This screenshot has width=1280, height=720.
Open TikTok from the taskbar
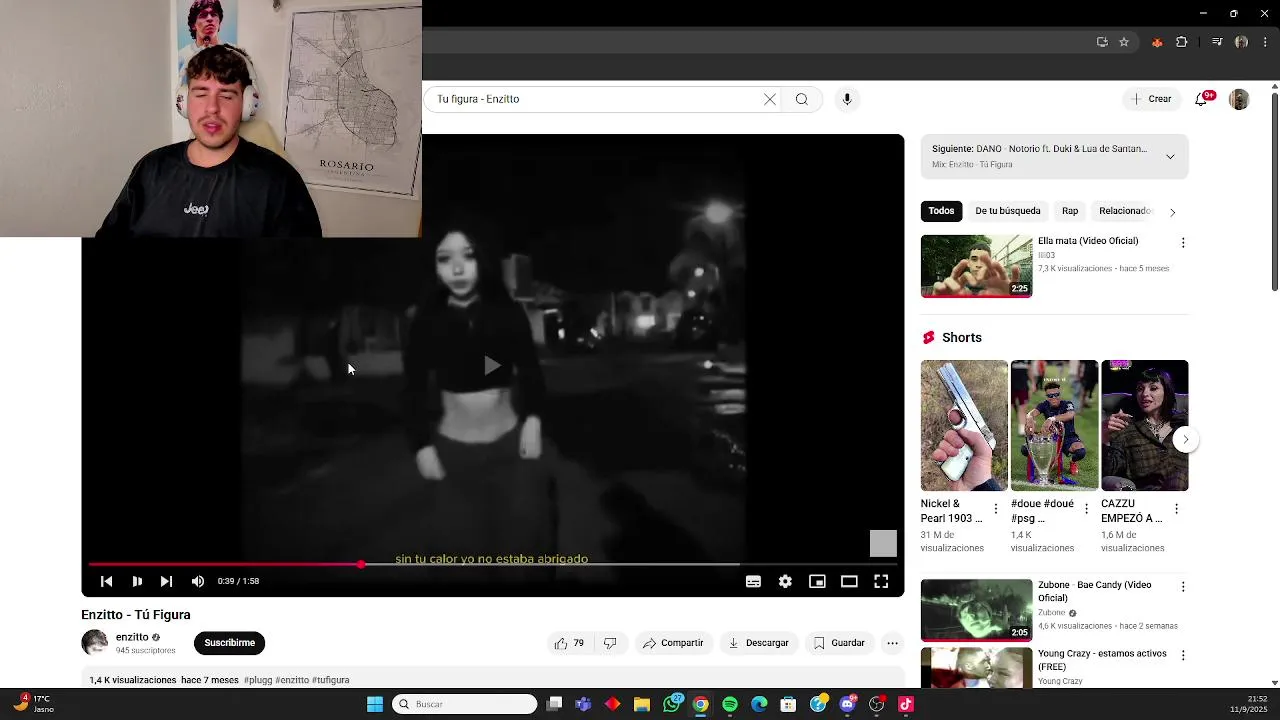pos(906,704)
